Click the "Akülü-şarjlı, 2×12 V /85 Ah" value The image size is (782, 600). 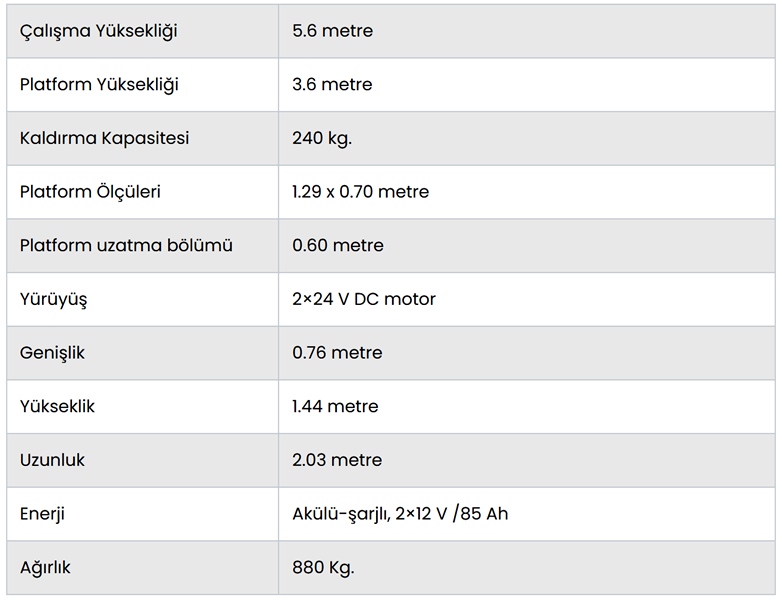click(x=400, y=514)
